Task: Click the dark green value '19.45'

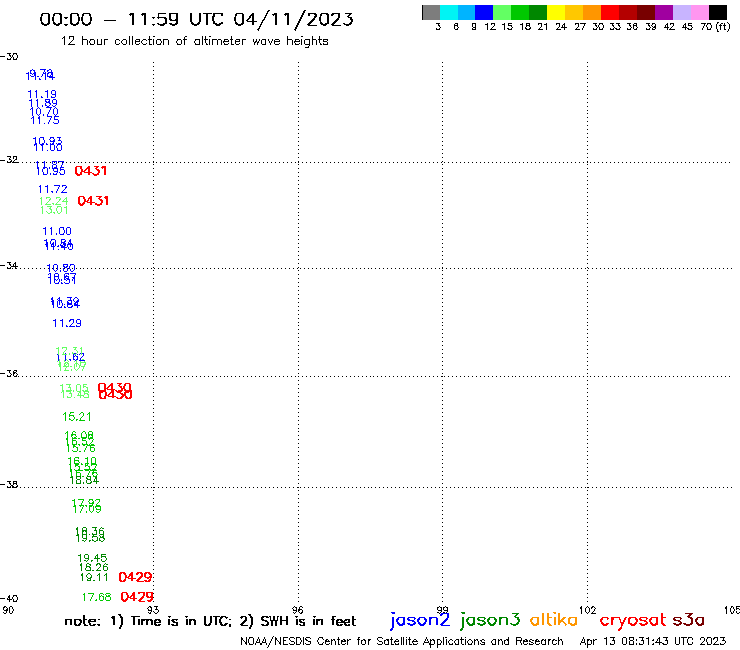Action: [x=92, y=558]
